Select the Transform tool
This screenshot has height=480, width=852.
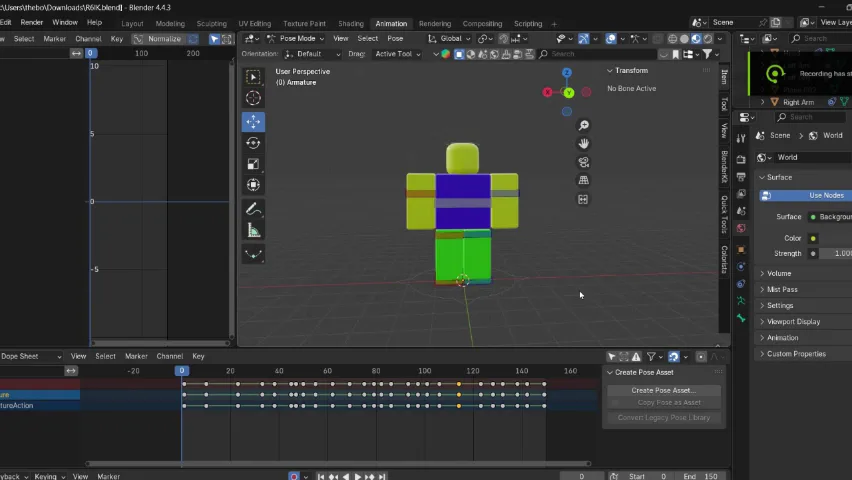[253, 185]
